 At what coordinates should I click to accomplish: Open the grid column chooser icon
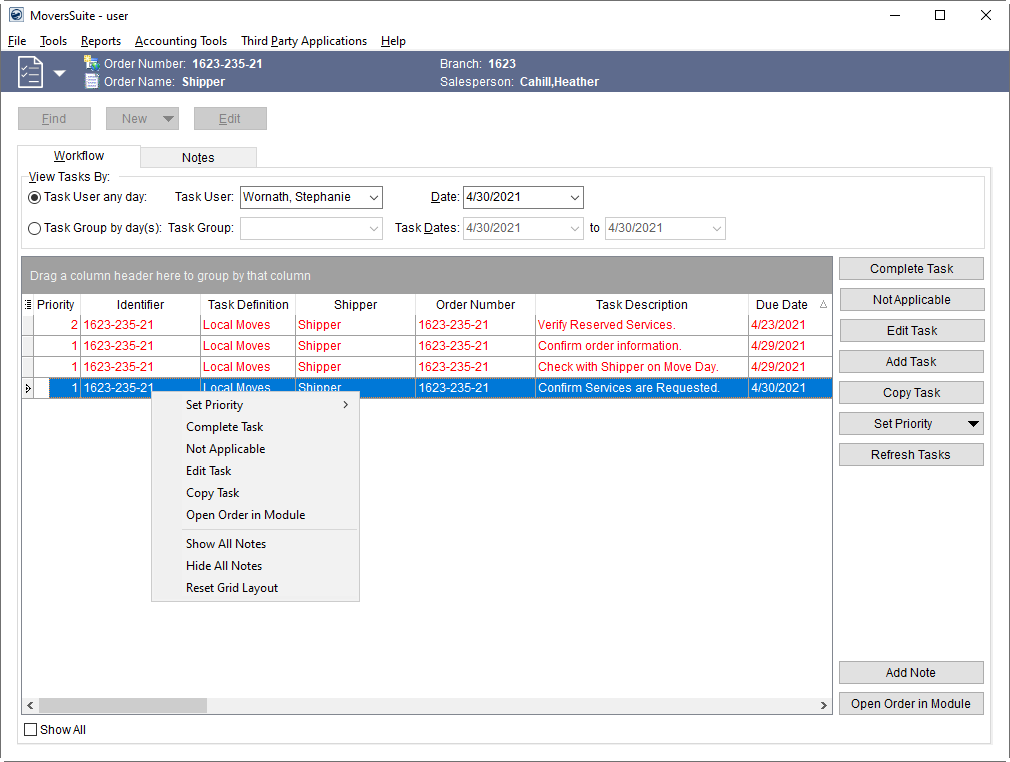(28, 305)
